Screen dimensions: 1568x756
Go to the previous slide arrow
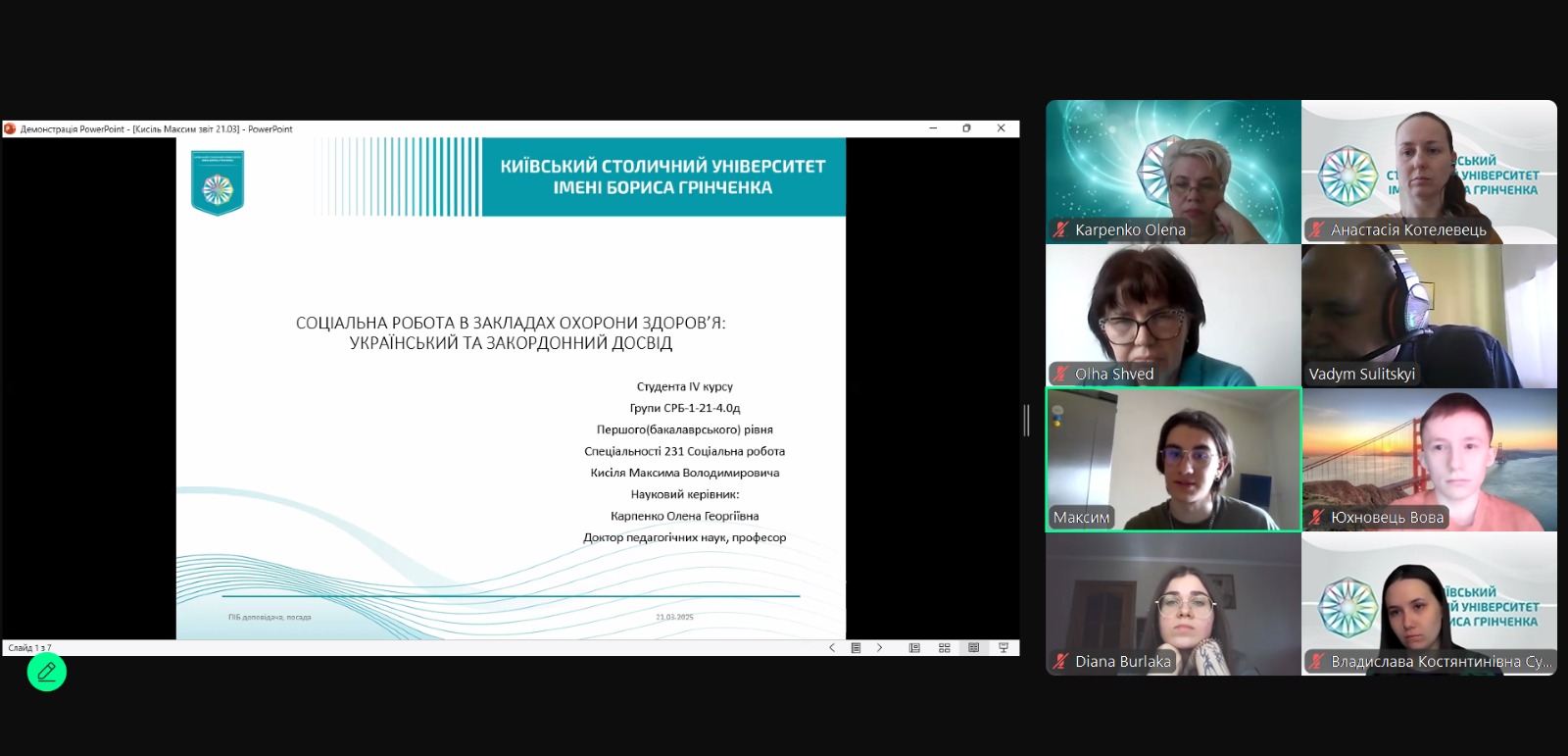[832, 648]
